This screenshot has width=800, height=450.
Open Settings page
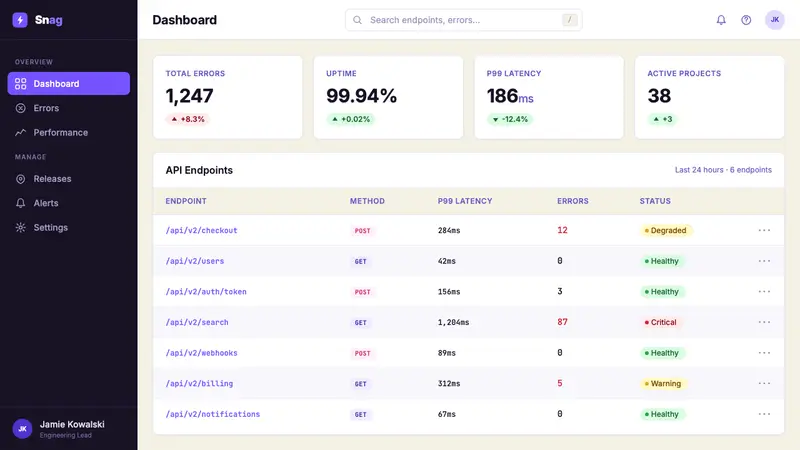pos(69,228)
